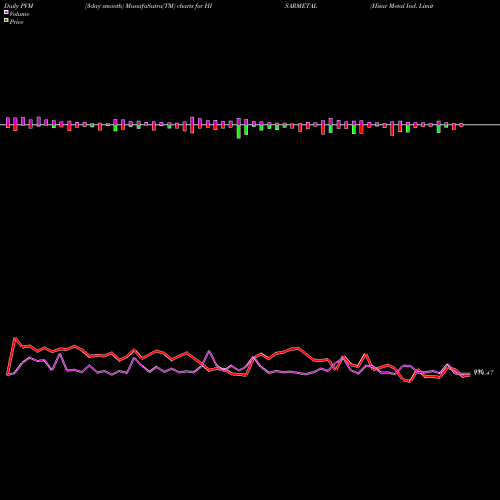Click the SARMETAL symbol text
This screenshot has height=500, width=500.
(301, 6)
